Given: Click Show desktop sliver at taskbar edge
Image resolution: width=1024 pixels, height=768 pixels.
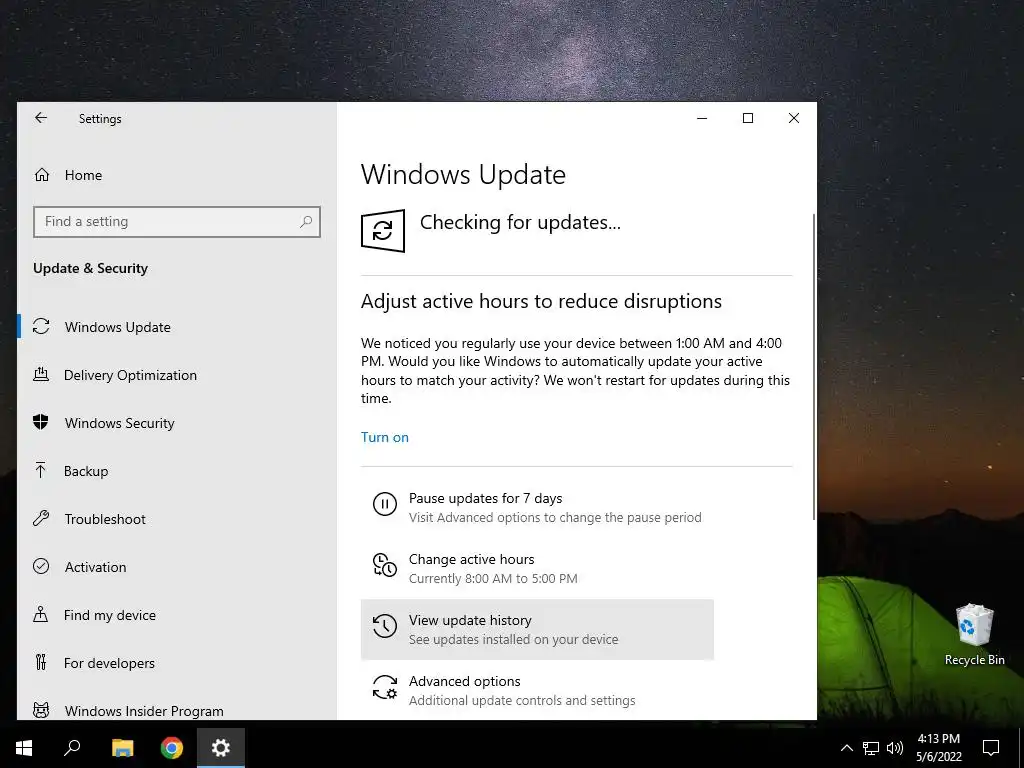Looking at the screenshot, I should (x=1021, y=748).
